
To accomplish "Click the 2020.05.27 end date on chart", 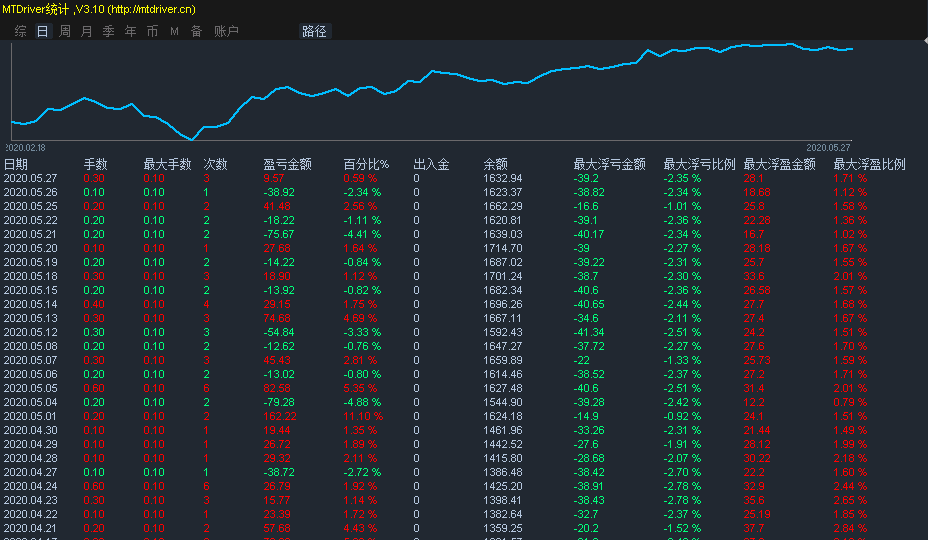I will coord(828,147).
